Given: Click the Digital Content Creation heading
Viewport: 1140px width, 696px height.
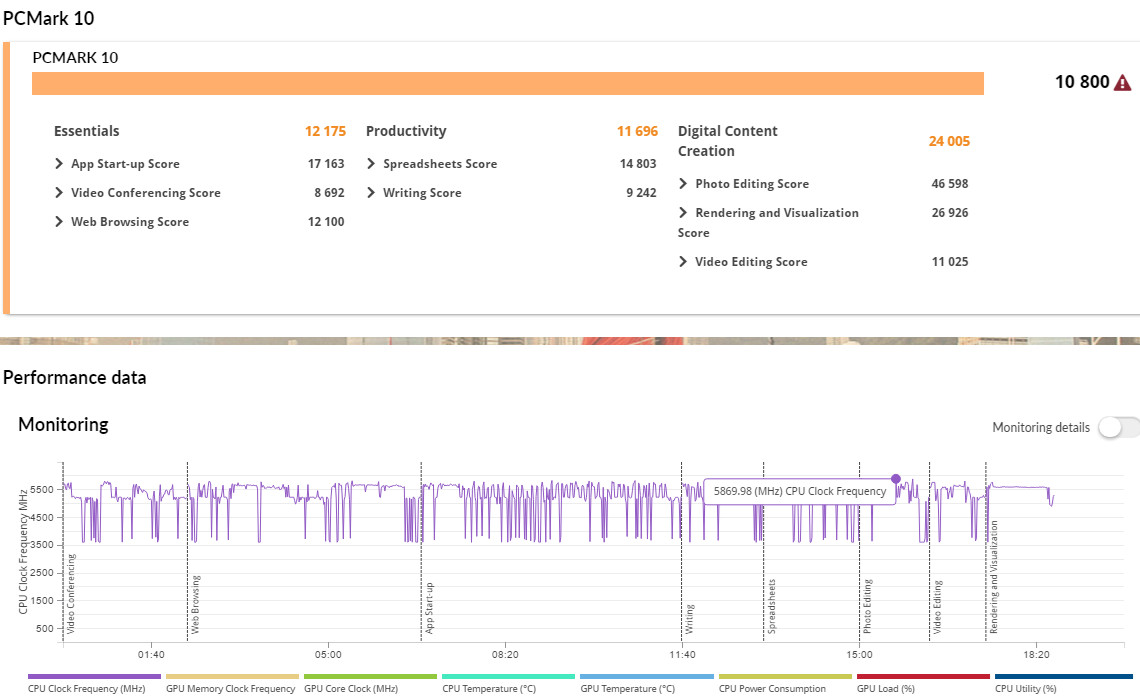Looking at the screenshot, I should [x=728, y=141].
